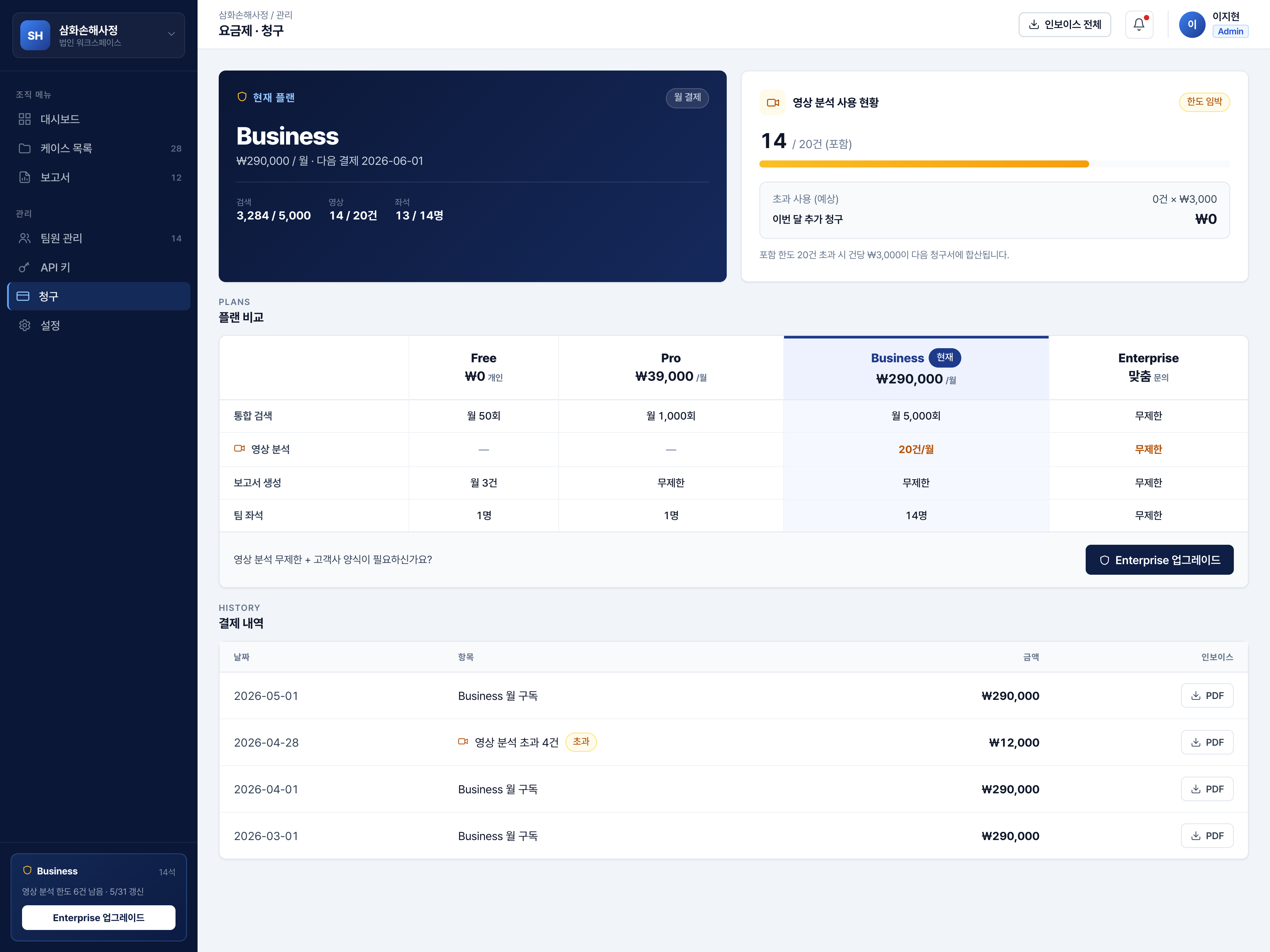
Task: Download all invoices with 인보이스 전체
Action: pos(1065,25)
